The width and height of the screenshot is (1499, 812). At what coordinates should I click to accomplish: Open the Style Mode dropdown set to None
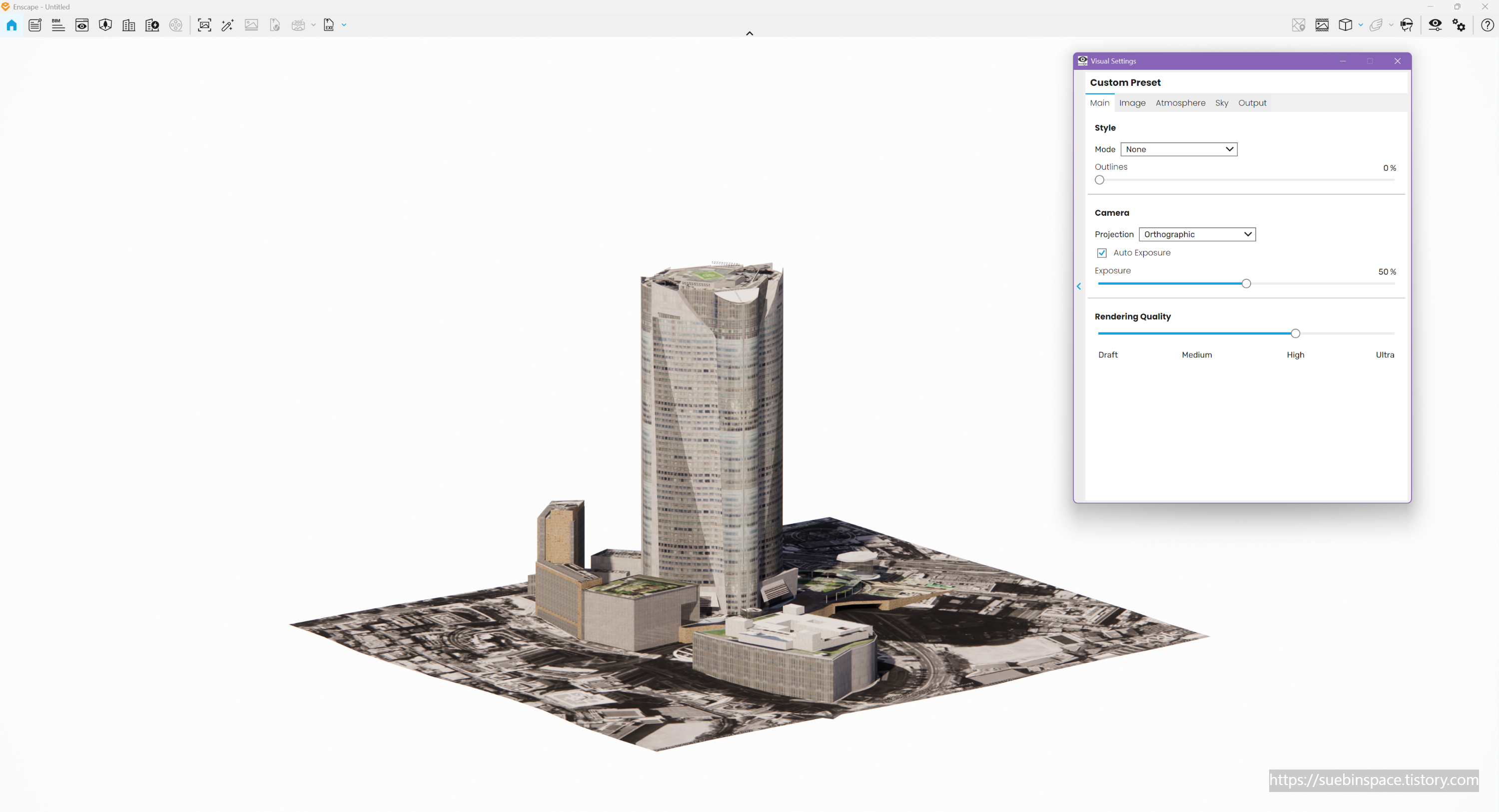point(1178,149)
